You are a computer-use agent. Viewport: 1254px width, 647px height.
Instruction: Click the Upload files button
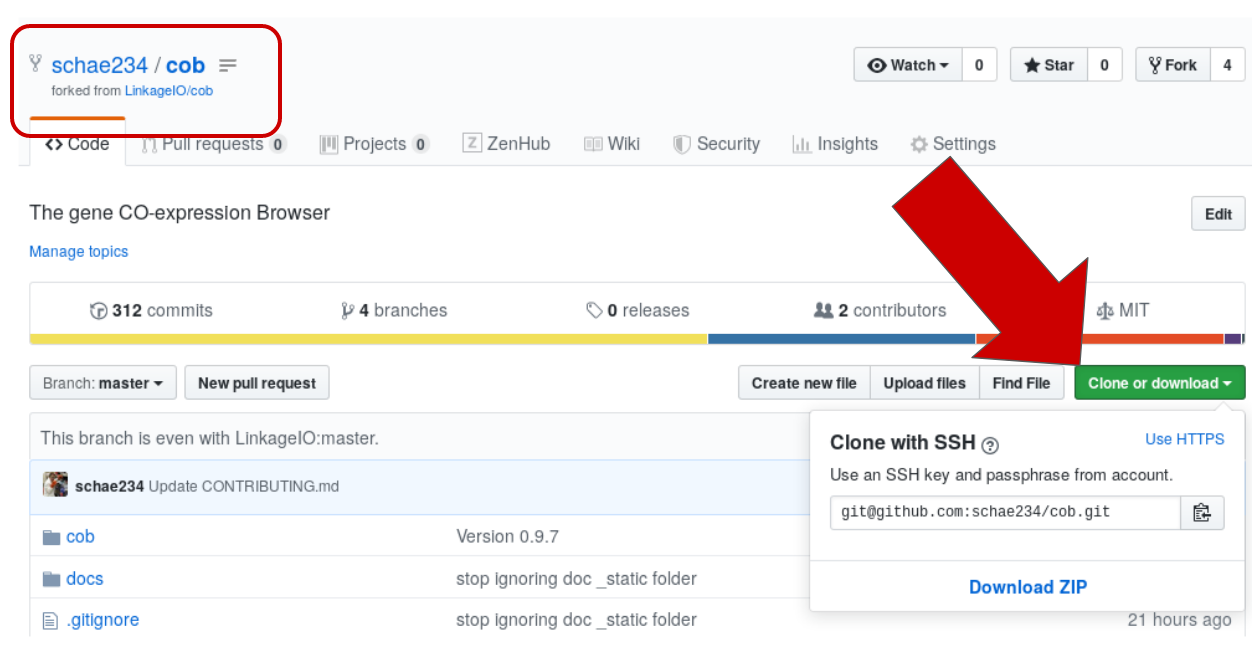[925, 383]
